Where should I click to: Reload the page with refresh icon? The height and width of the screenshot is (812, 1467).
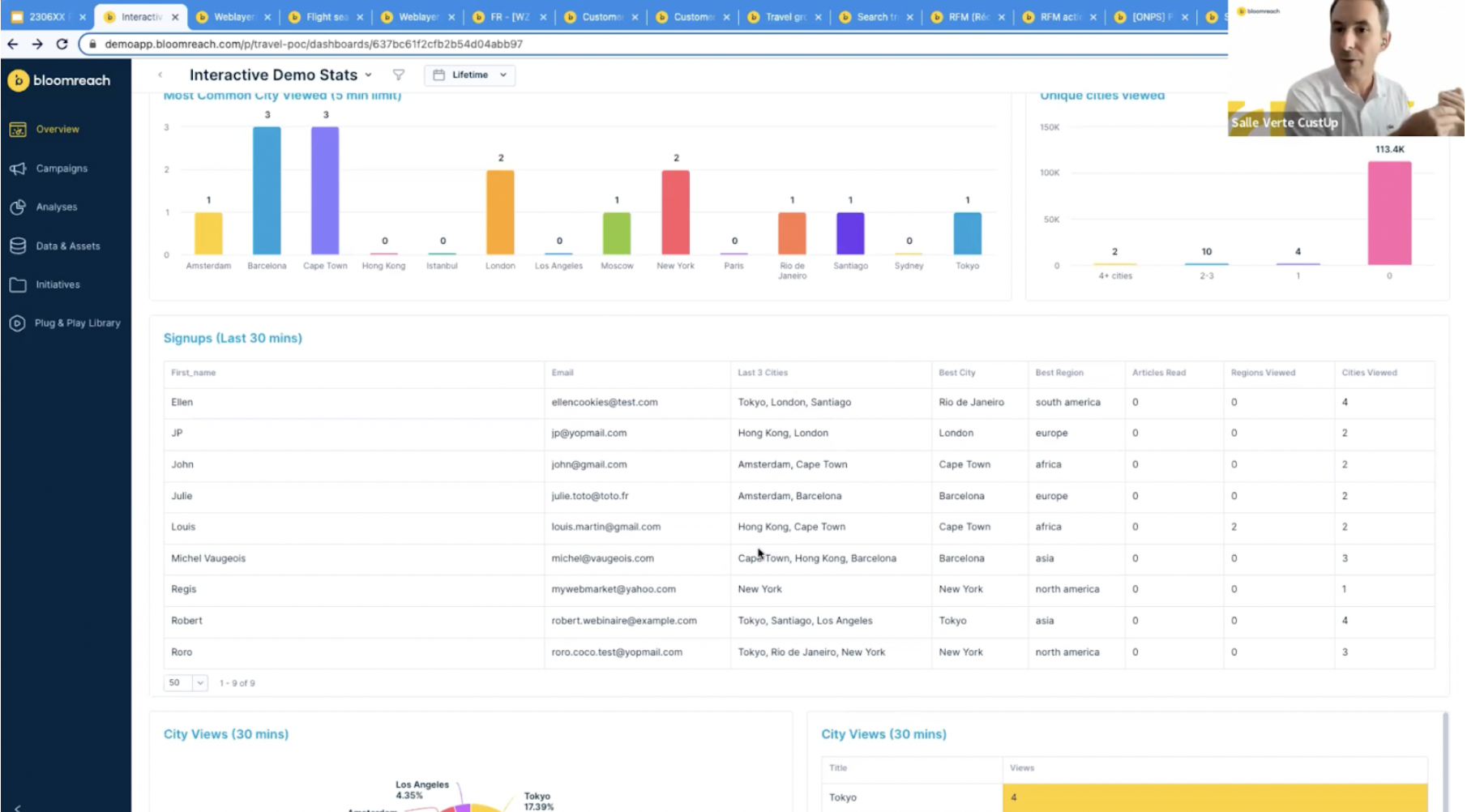(62, 44)
